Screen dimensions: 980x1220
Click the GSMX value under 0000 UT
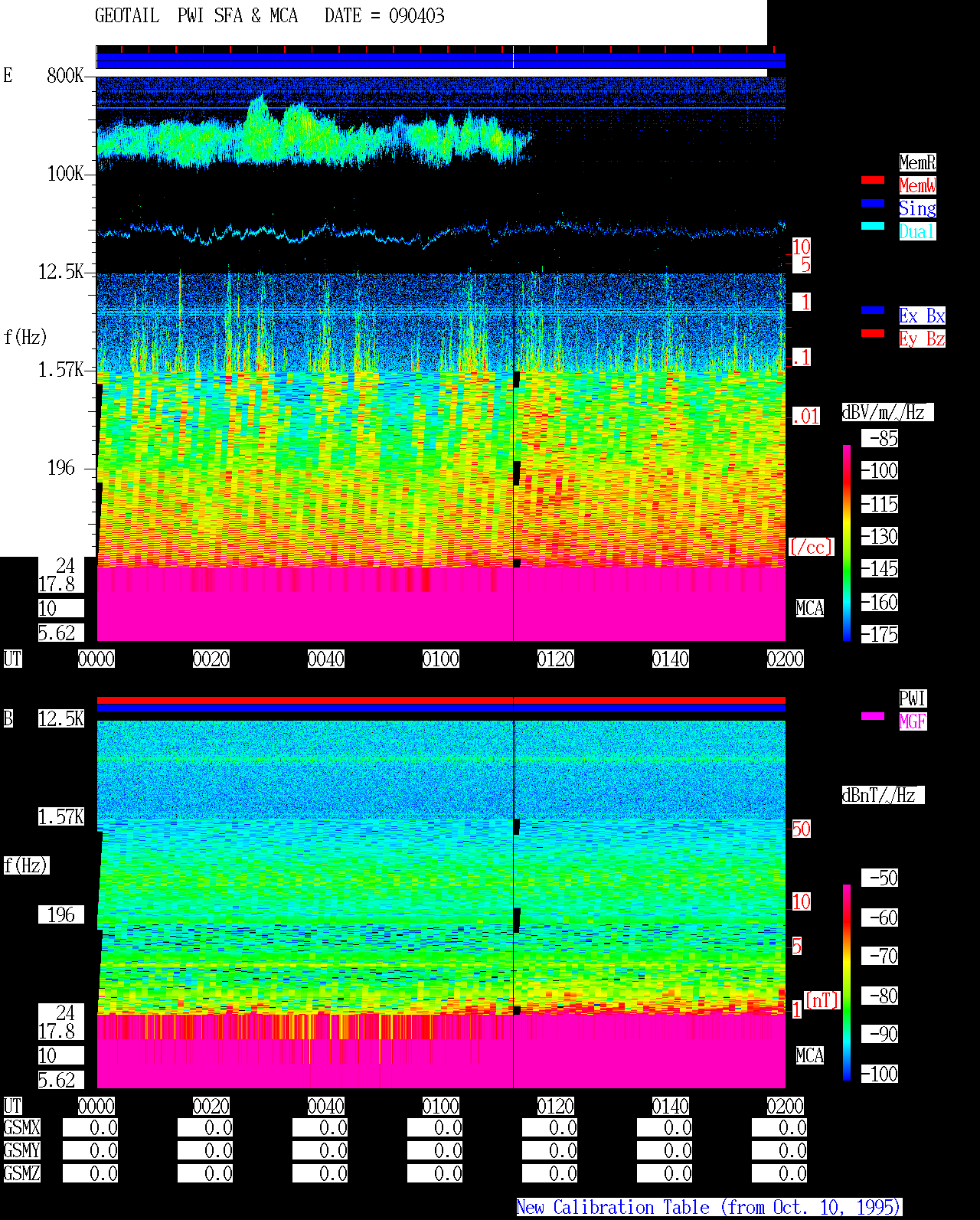click(x=90, y=1127)
